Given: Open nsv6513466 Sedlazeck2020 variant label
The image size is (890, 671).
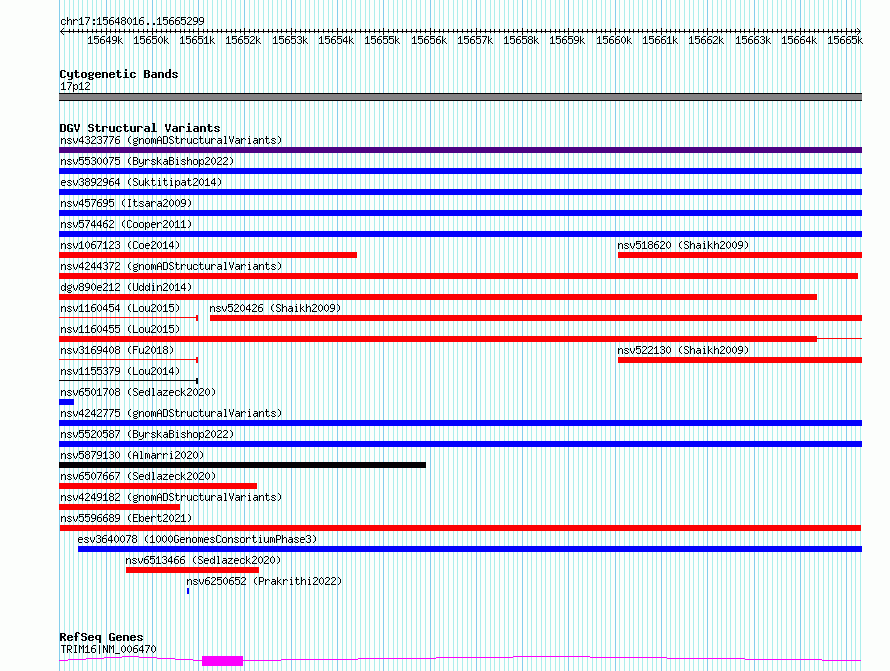Looking at the screenshot, I should tap(203, 560).
